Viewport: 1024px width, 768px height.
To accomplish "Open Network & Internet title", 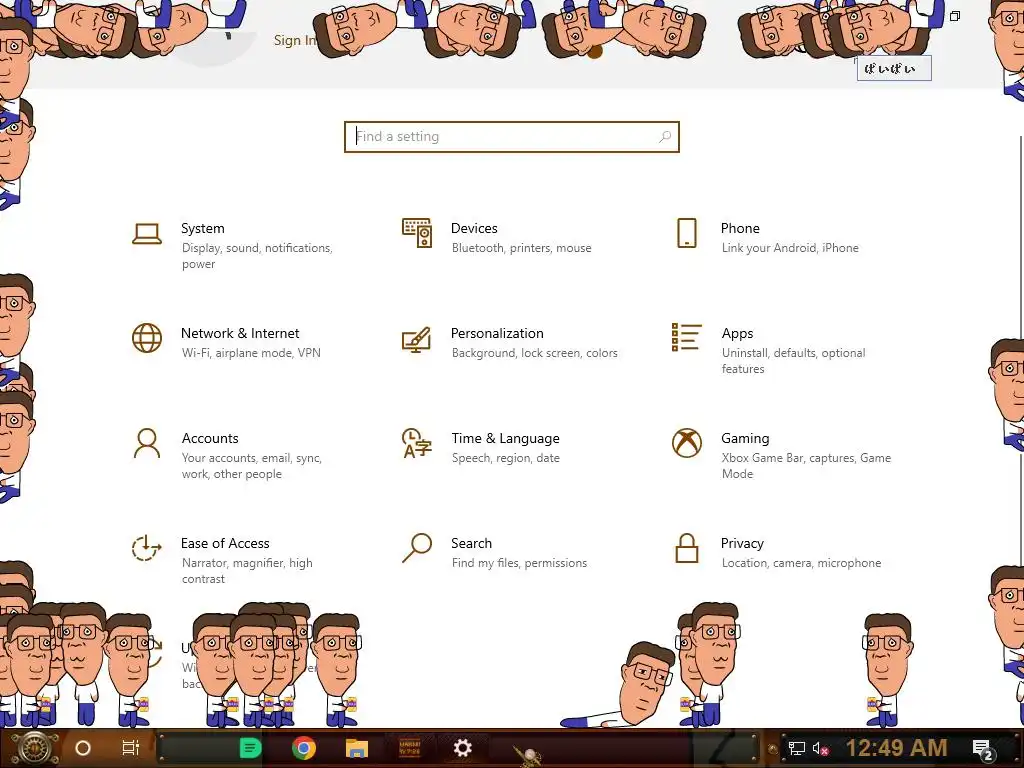I will tap(240, 333).
